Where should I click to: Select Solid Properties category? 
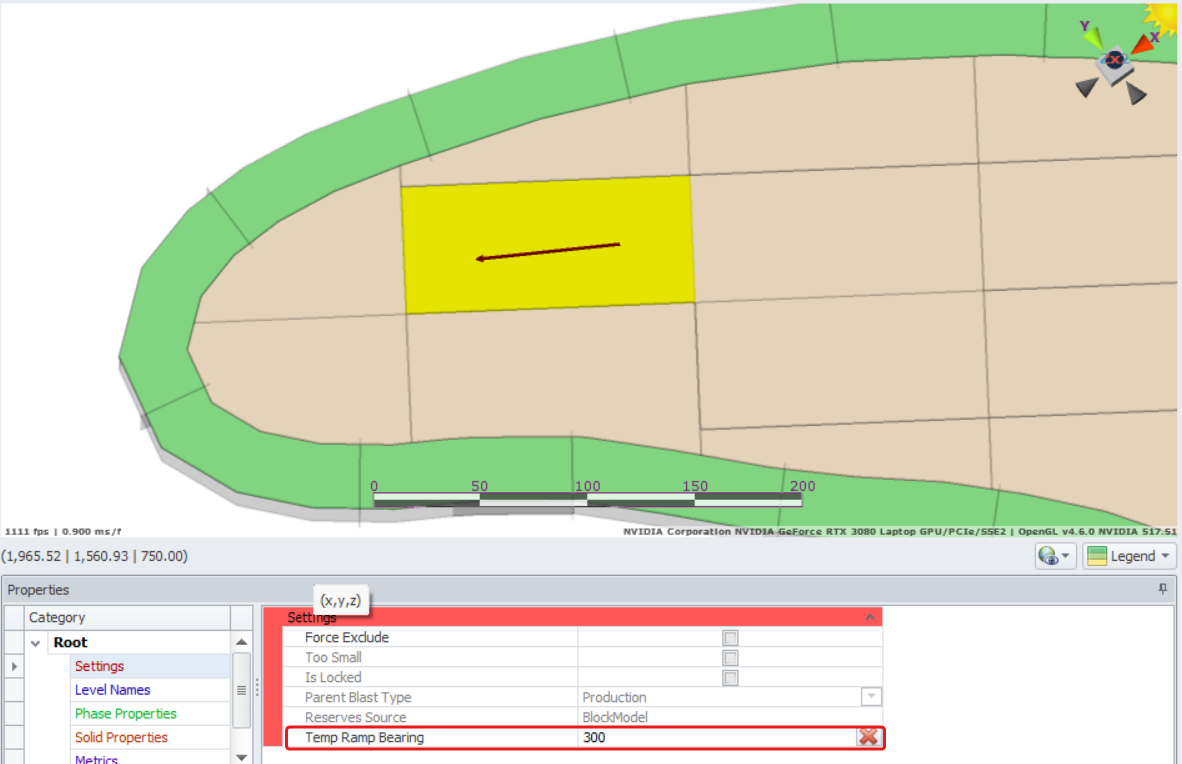pos(121,738)
